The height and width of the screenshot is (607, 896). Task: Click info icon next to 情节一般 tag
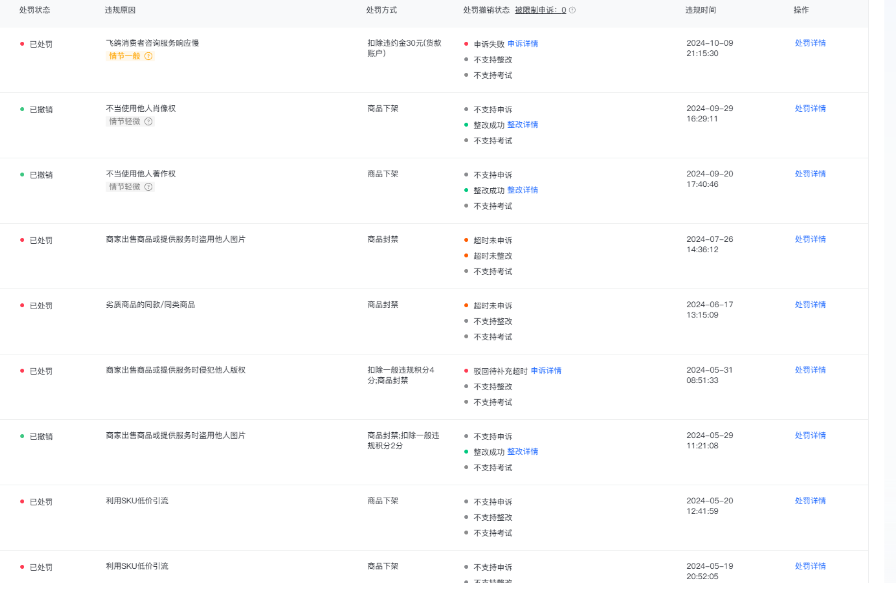[x=149, y=56]
